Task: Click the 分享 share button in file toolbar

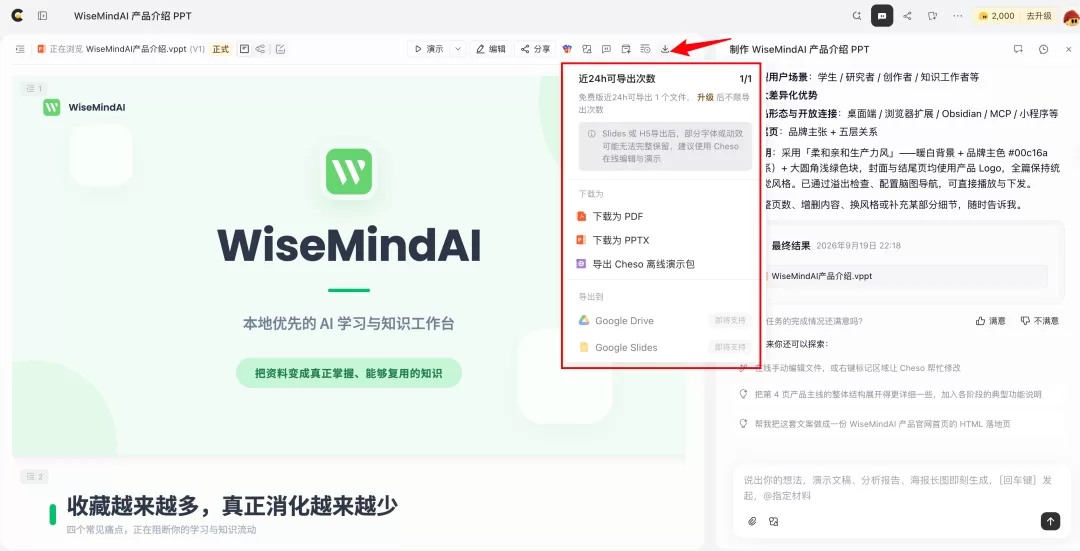Action: (x=535, y=49)
